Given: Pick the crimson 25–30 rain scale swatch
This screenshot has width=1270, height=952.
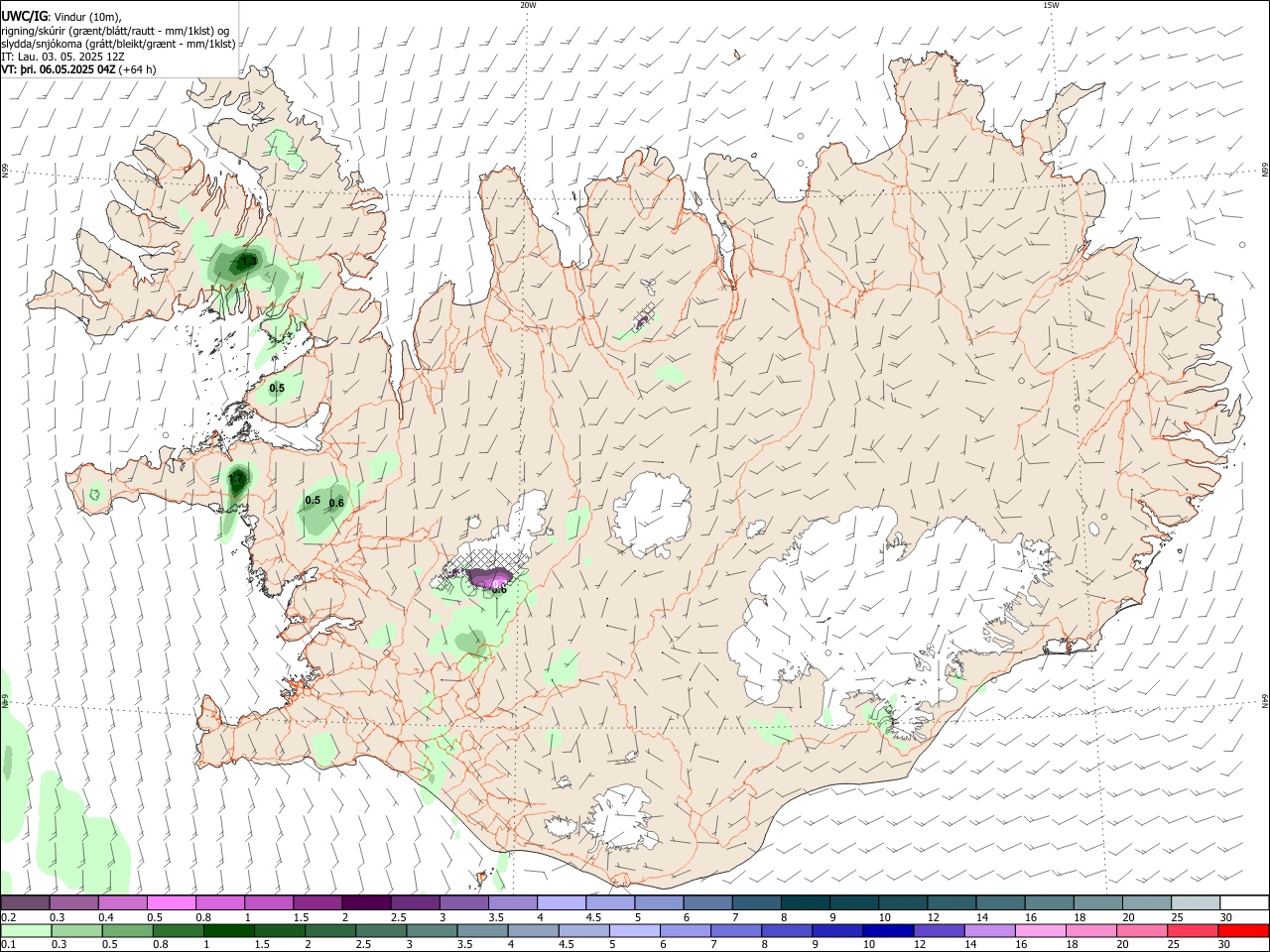Looking at the screenshot, I should [x=1194, y=931].
